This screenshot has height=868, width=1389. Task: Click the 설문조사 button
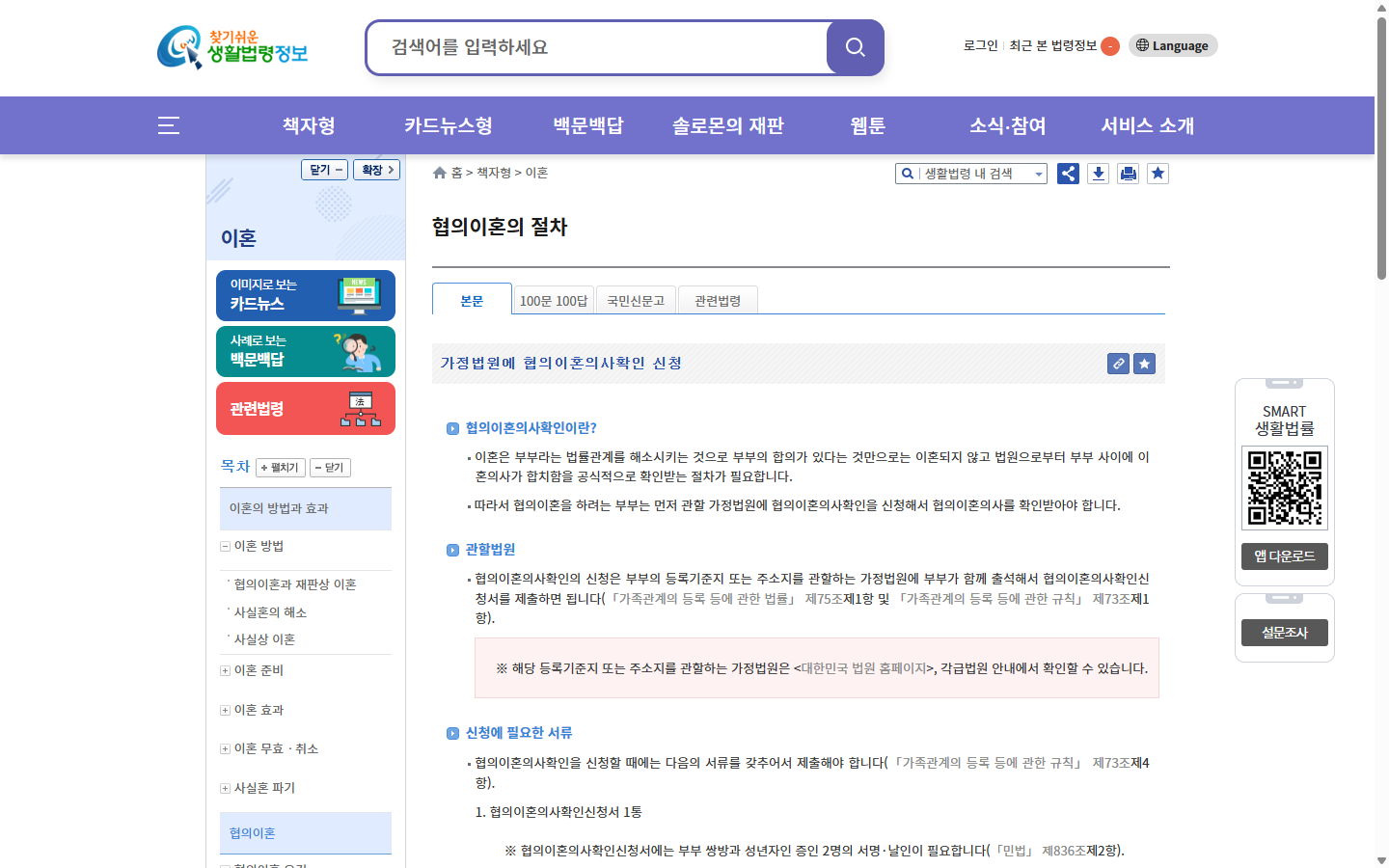click(x=1285, y=633)
